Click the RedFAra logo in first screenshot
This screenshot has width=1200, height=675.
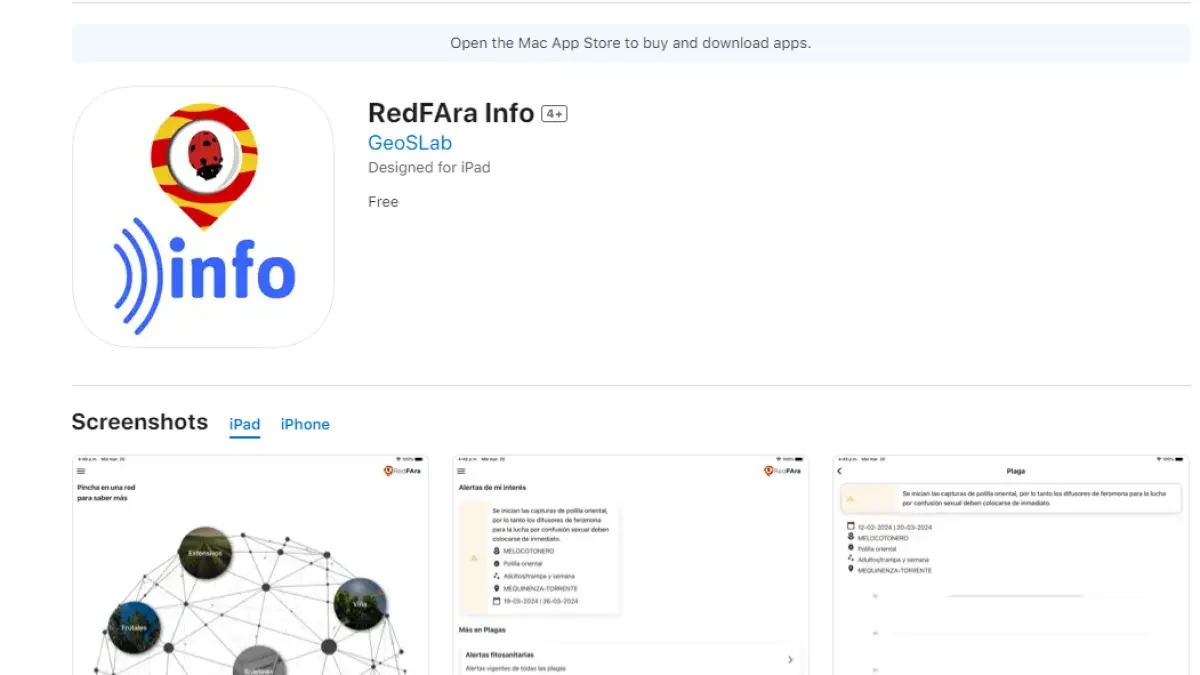pyautogui.click(x=403, y=471)
